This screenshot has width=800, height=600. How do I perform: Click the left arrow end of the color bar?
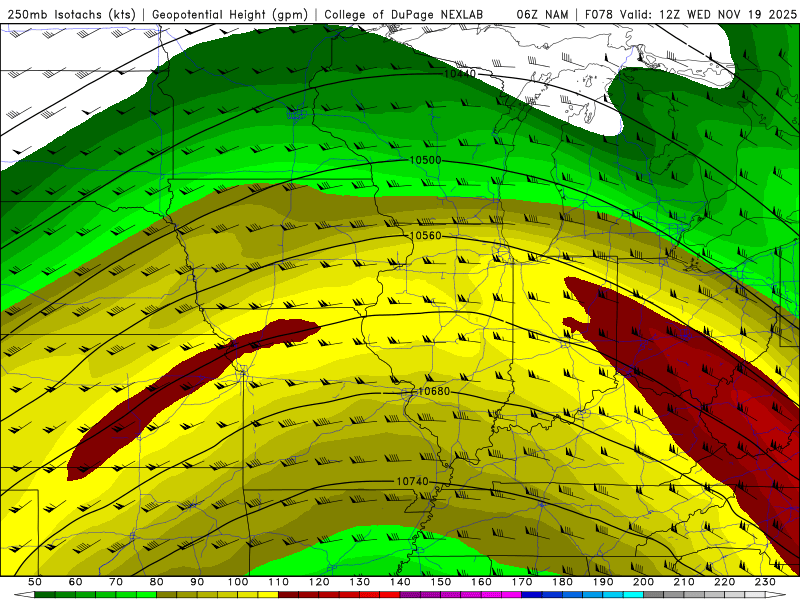[x=24, y=594]
